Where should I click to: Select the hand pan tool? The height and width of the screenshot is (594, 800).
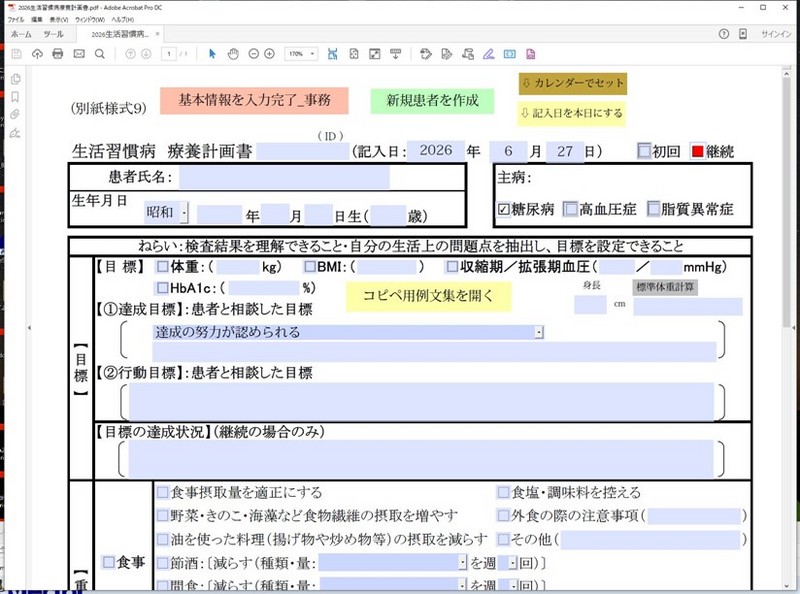[233, 54]
